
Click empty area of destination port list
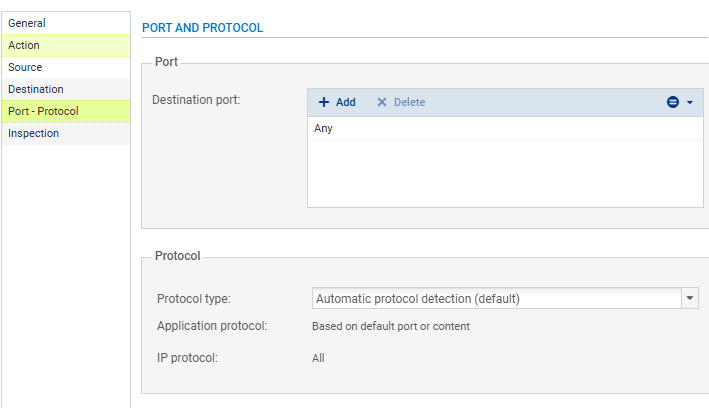point(500,175)
